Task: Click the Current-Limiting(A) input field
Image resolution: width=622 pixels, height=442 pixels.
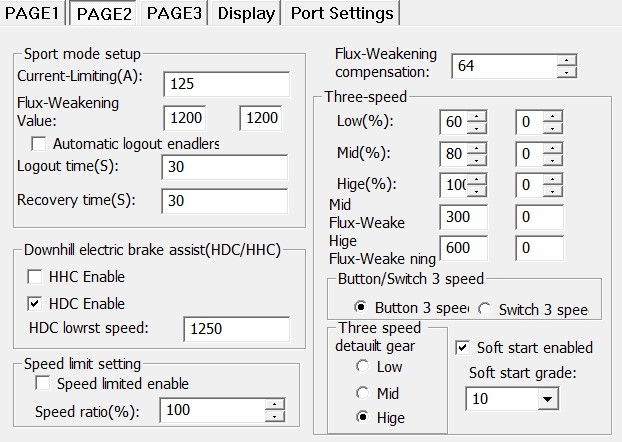Action: coord(226,85)
